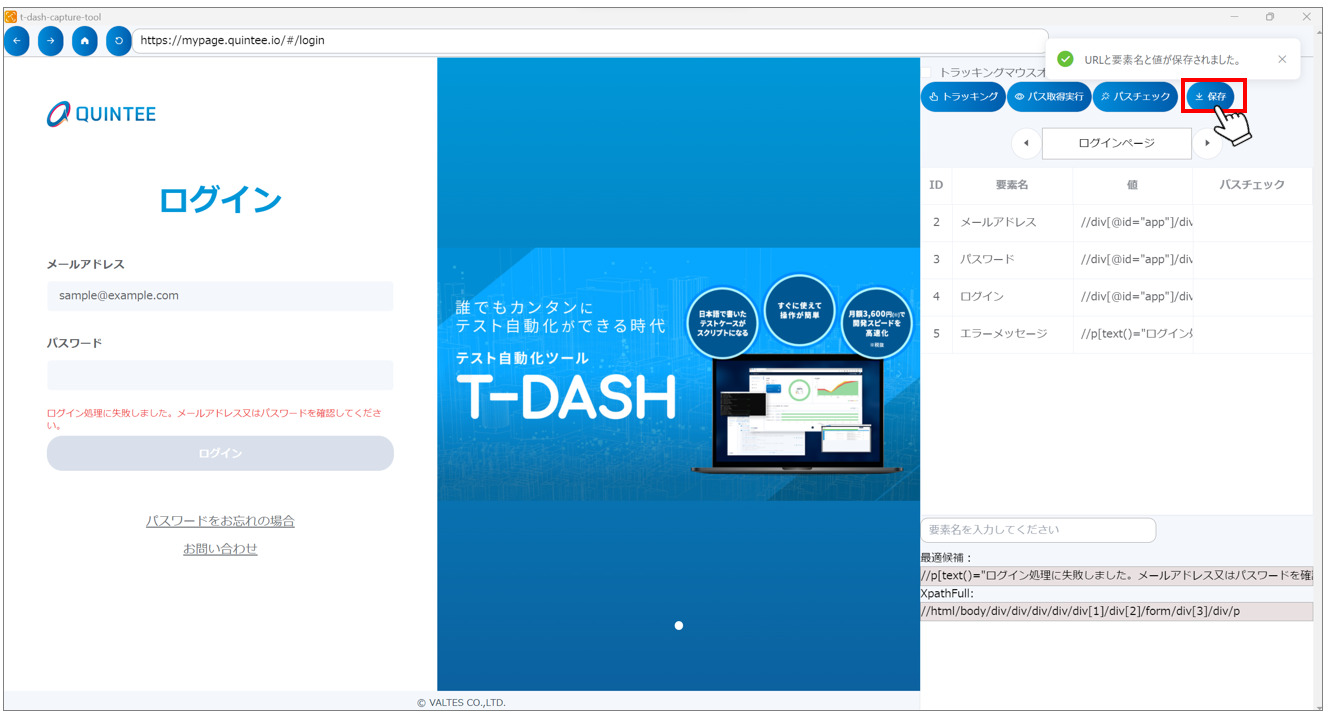Click the ログイン submit button
The image size is (1329, 714).
tap(220, 453)
